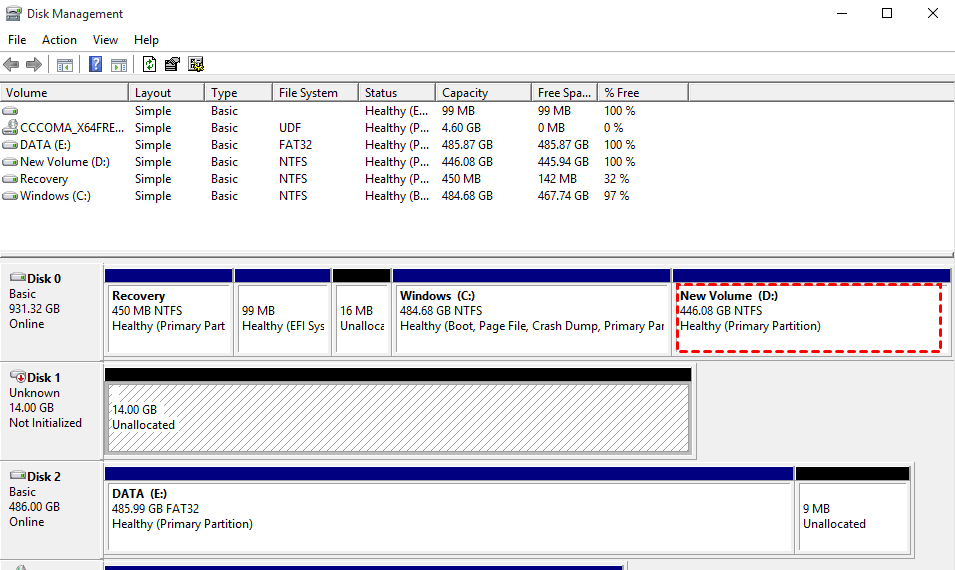Open the File menu

click(17, 40)
